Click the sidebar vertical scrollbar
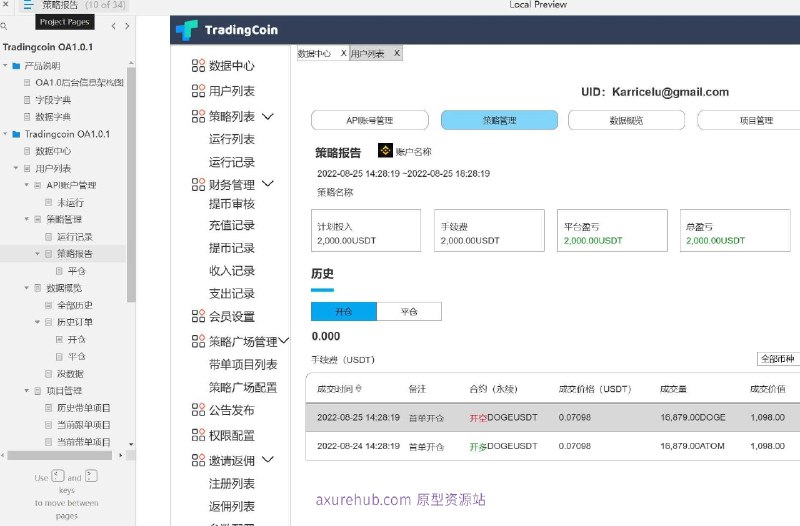800x526 pixels. pyautogui.click(x=131, y=184)
